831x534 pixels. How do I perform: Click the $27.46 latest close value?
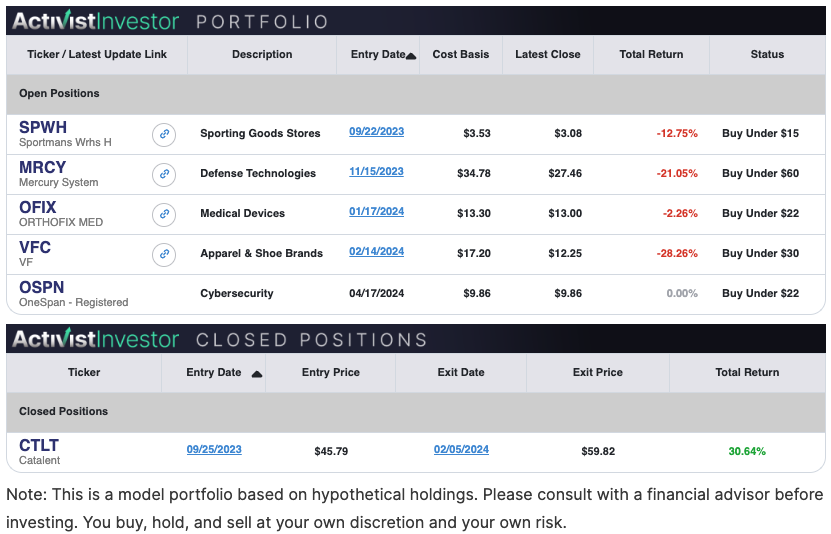(565, 173)
